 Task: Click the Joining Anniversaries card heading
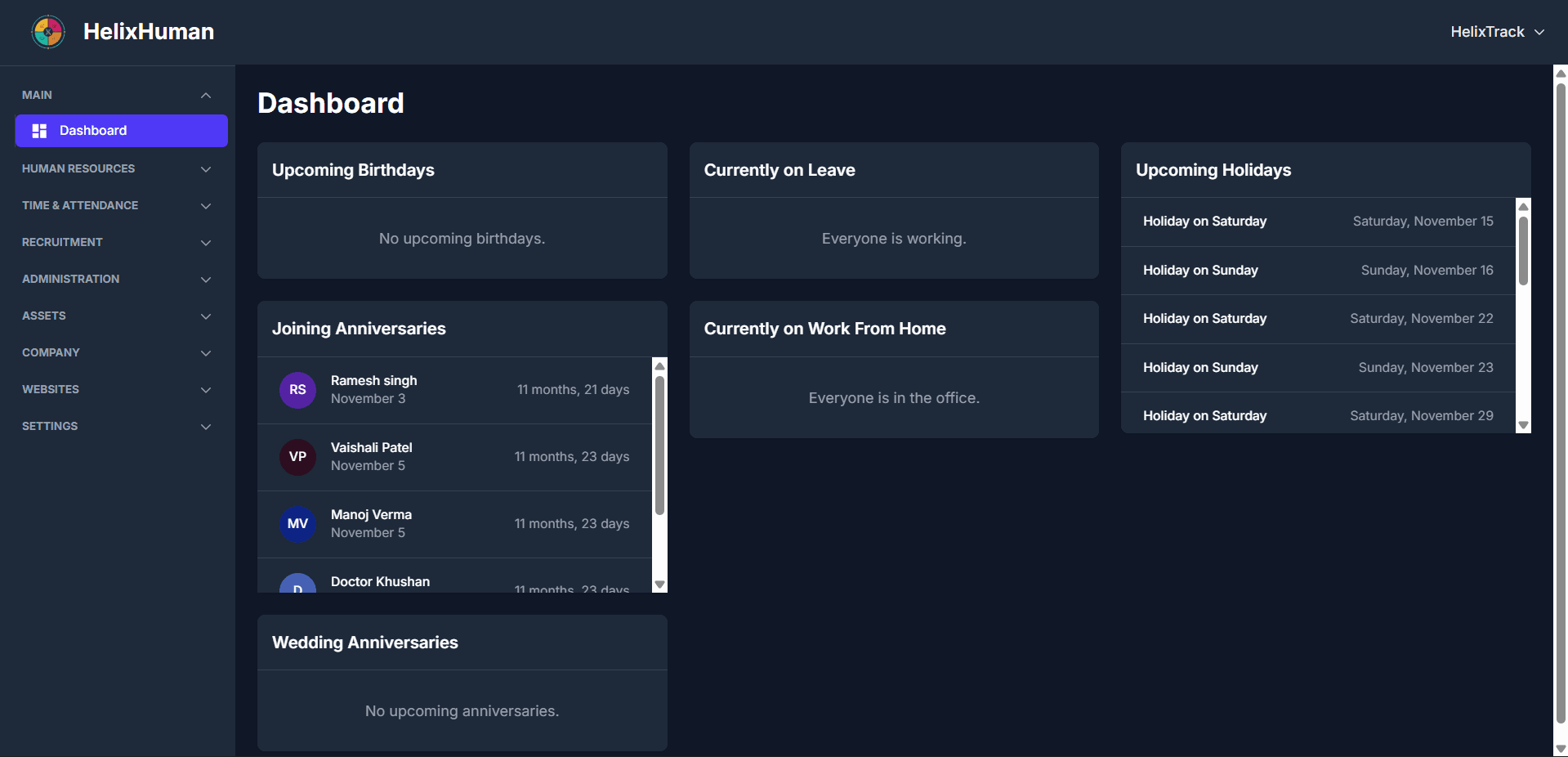pos(359,329)
